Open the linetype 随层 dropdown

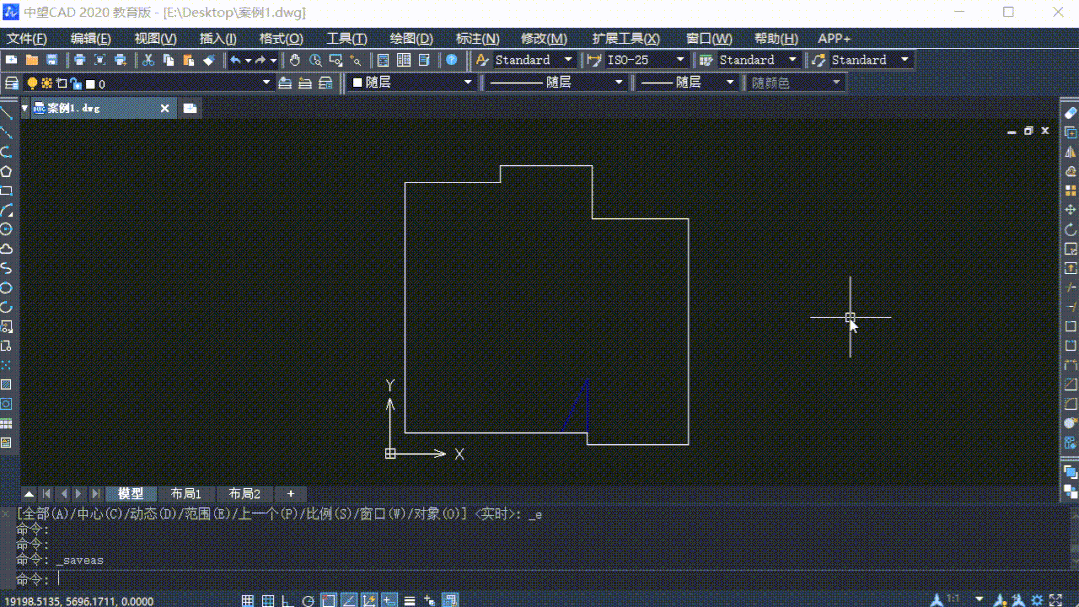[618, 83]
